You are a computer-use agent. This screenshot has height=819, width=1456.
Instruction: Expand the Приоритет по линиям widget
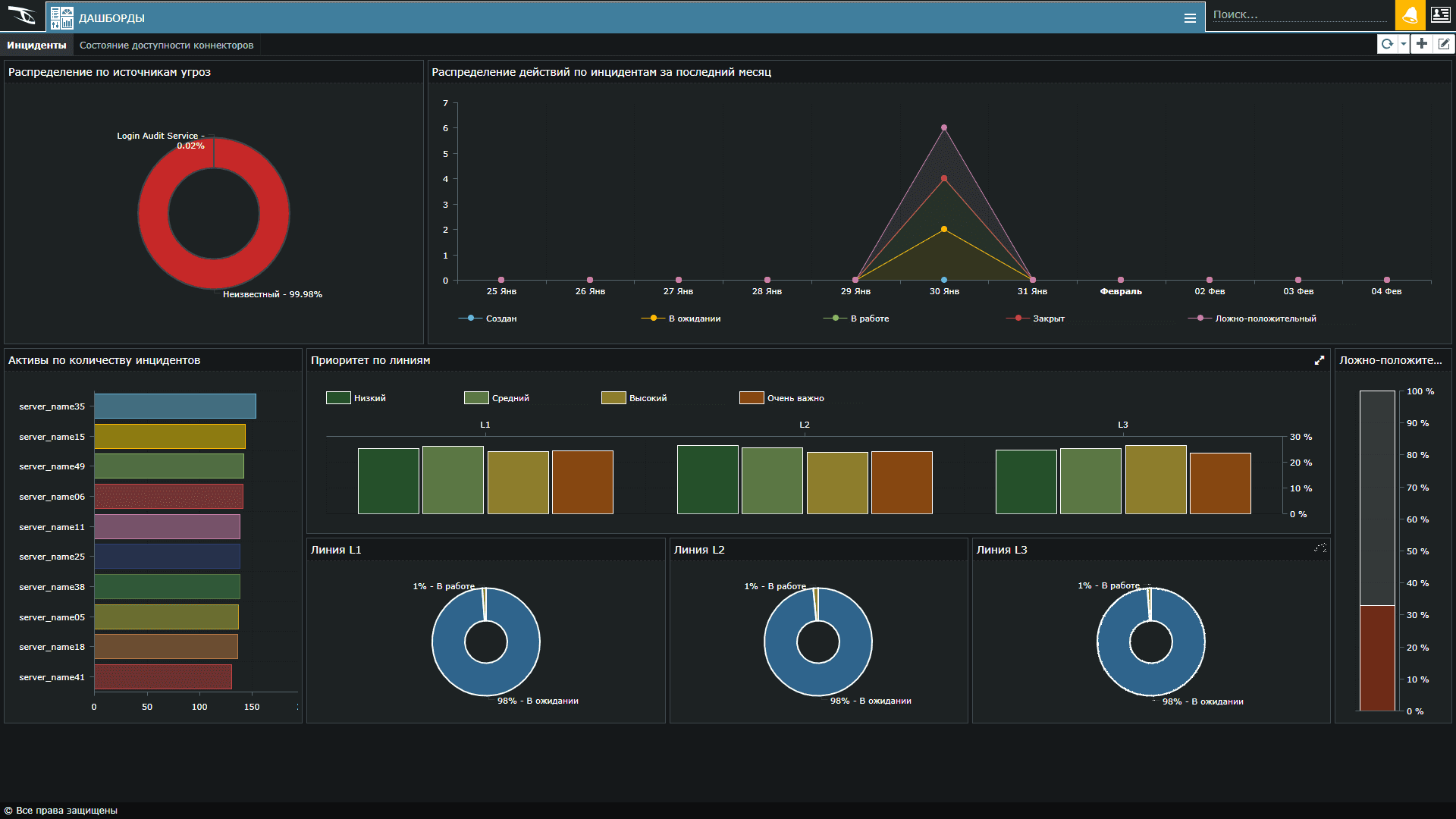pos(1319,360)
